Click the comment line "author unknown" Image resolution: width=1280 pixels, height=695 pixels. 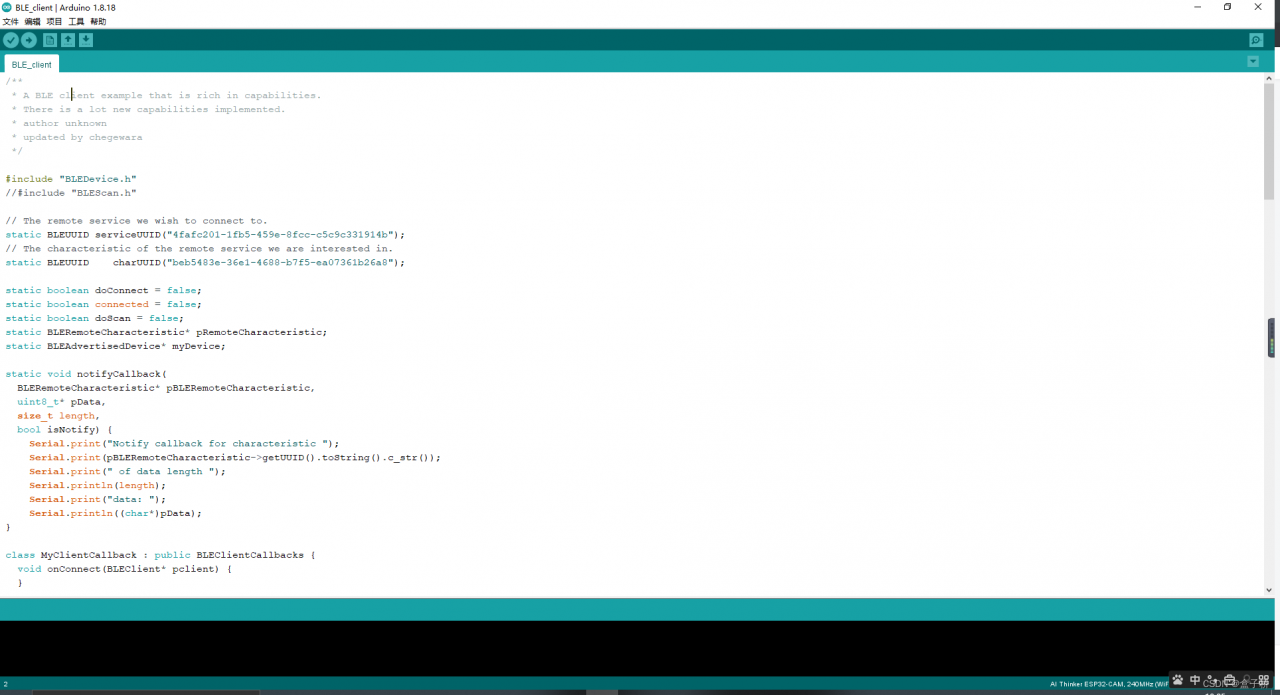(x=59, y=124)
